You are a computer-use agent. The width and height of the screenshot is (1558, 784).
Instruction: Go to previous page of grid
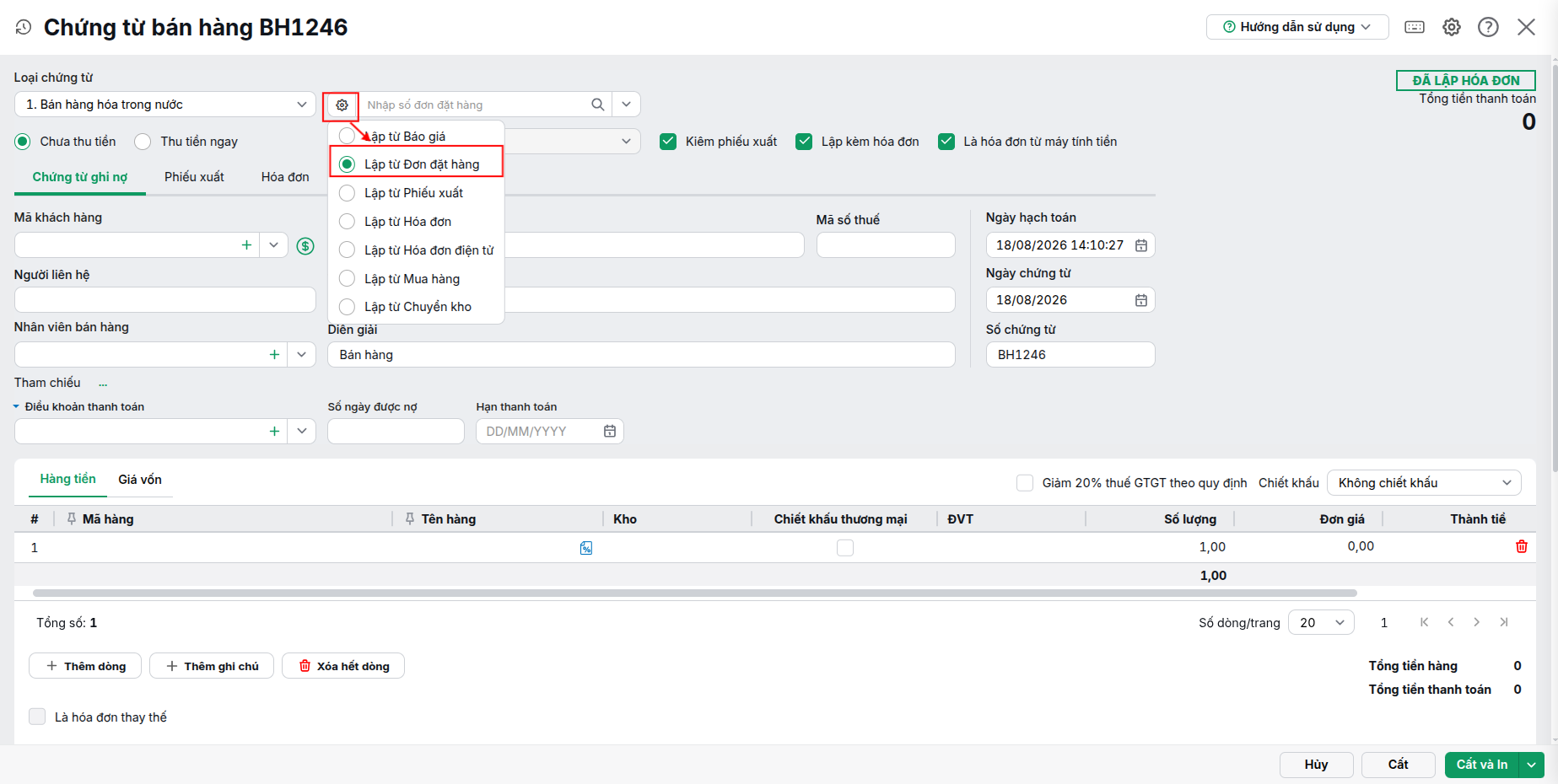click(1451, 622)
